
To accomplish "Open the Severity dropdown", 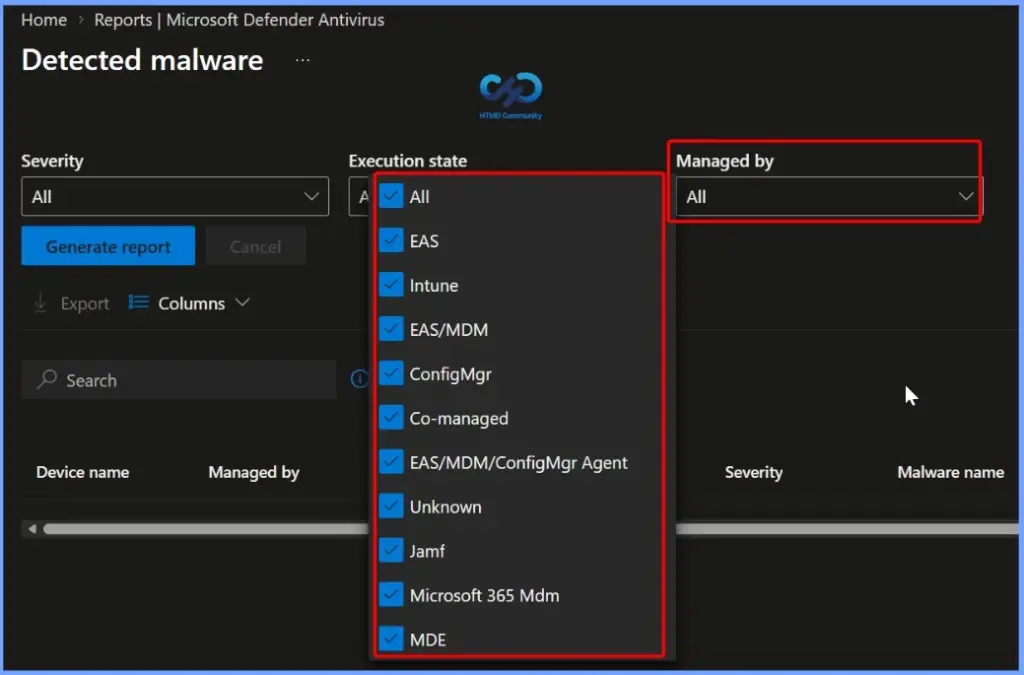I will click(x=175, y=196).
